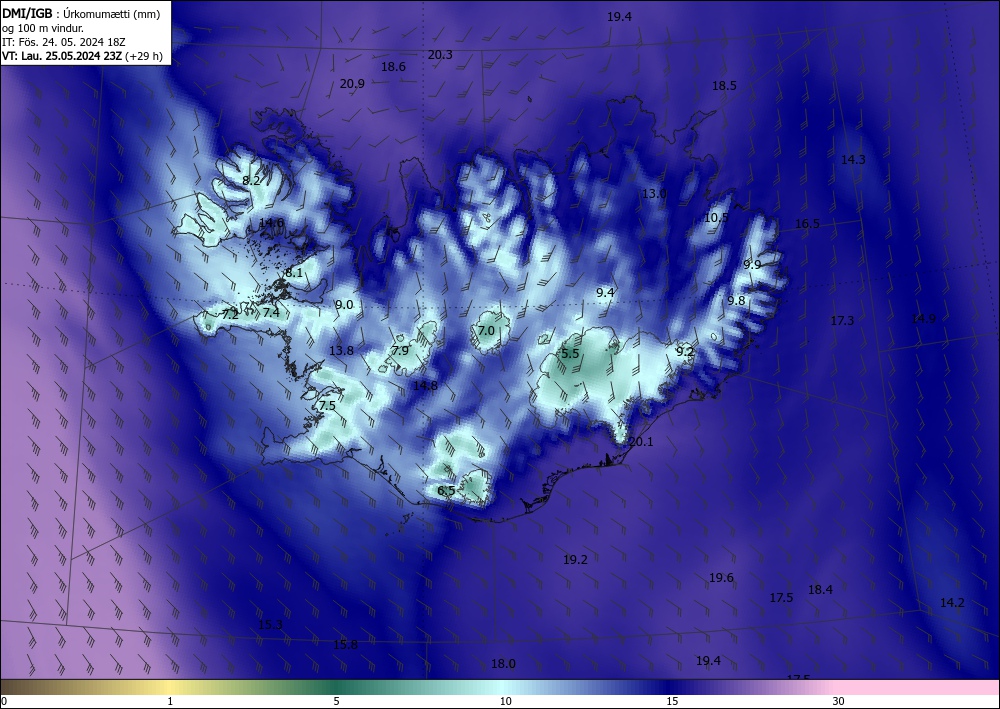Click the 8.1 value on the map

coord(294,272)
